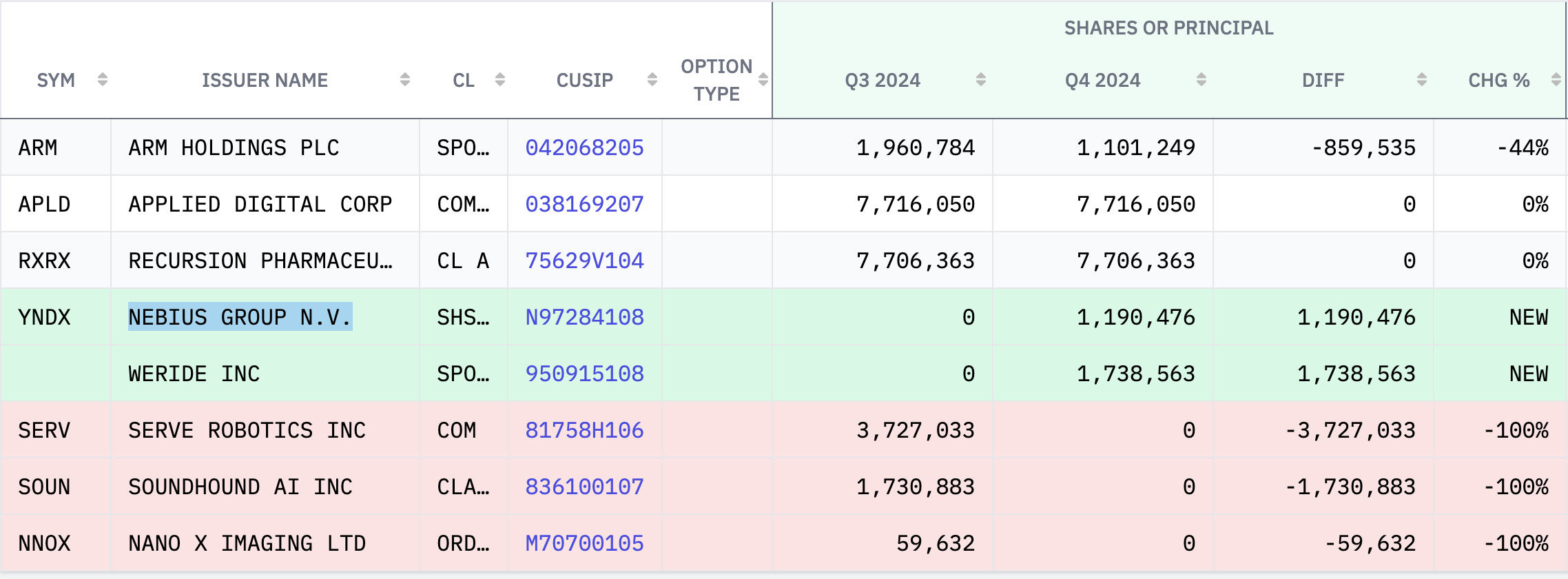Click the ISSUER NAME column header
Screen dimensions: 1568x579
265,80
